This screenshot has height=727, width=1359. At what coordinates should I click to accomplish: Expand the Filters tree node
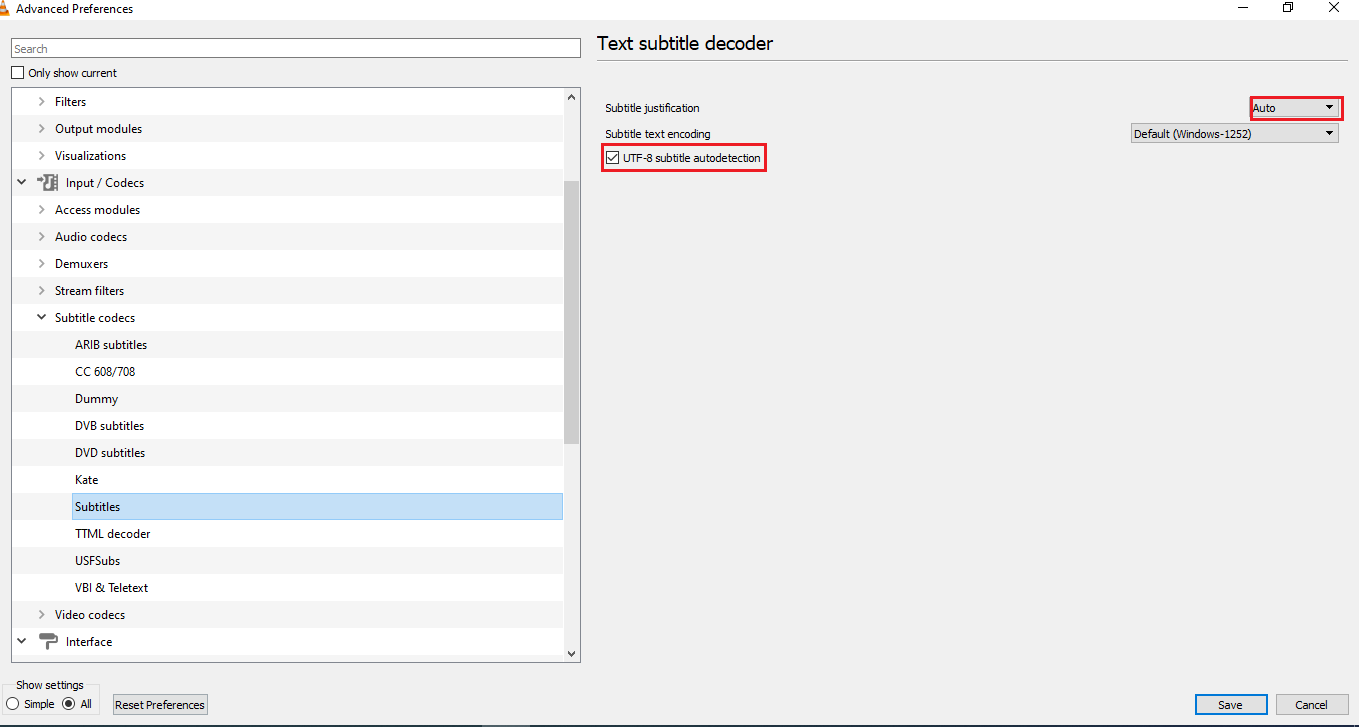[x=41, y=102]
